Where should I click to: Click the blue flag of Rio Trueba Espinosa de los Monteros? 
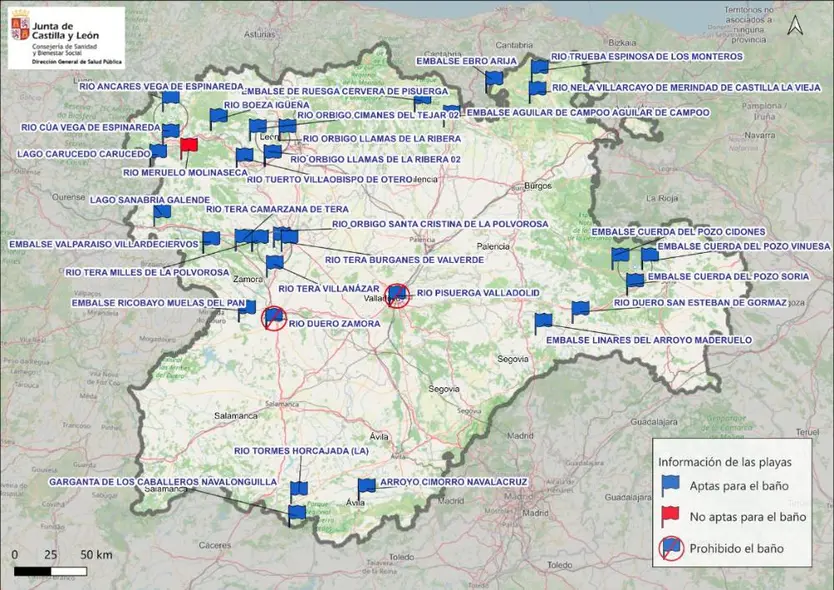(x=539, y=68)
